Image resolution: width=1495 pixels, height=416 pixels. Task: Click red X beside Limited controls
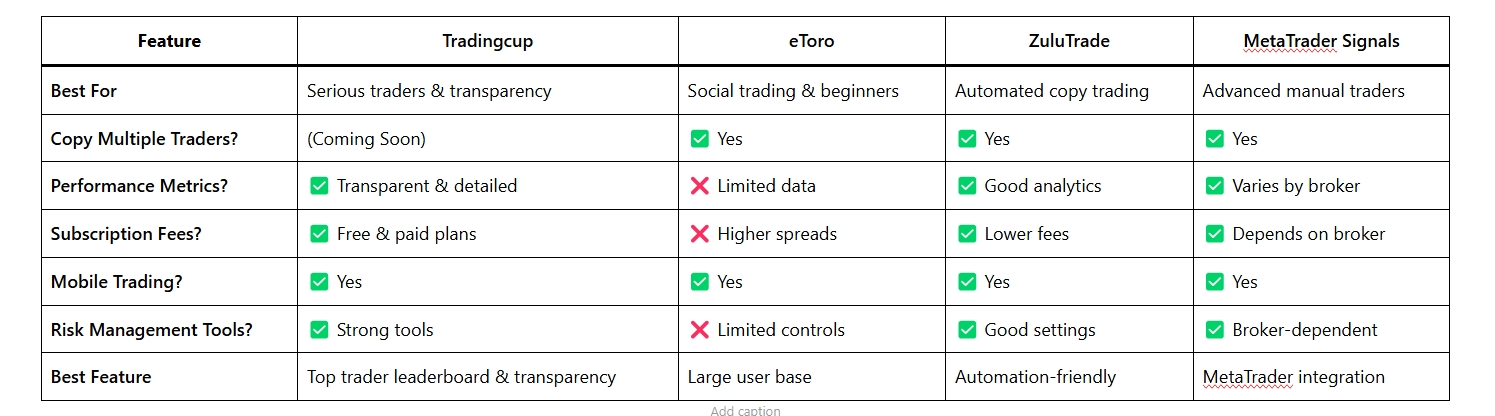pos(700,330)
